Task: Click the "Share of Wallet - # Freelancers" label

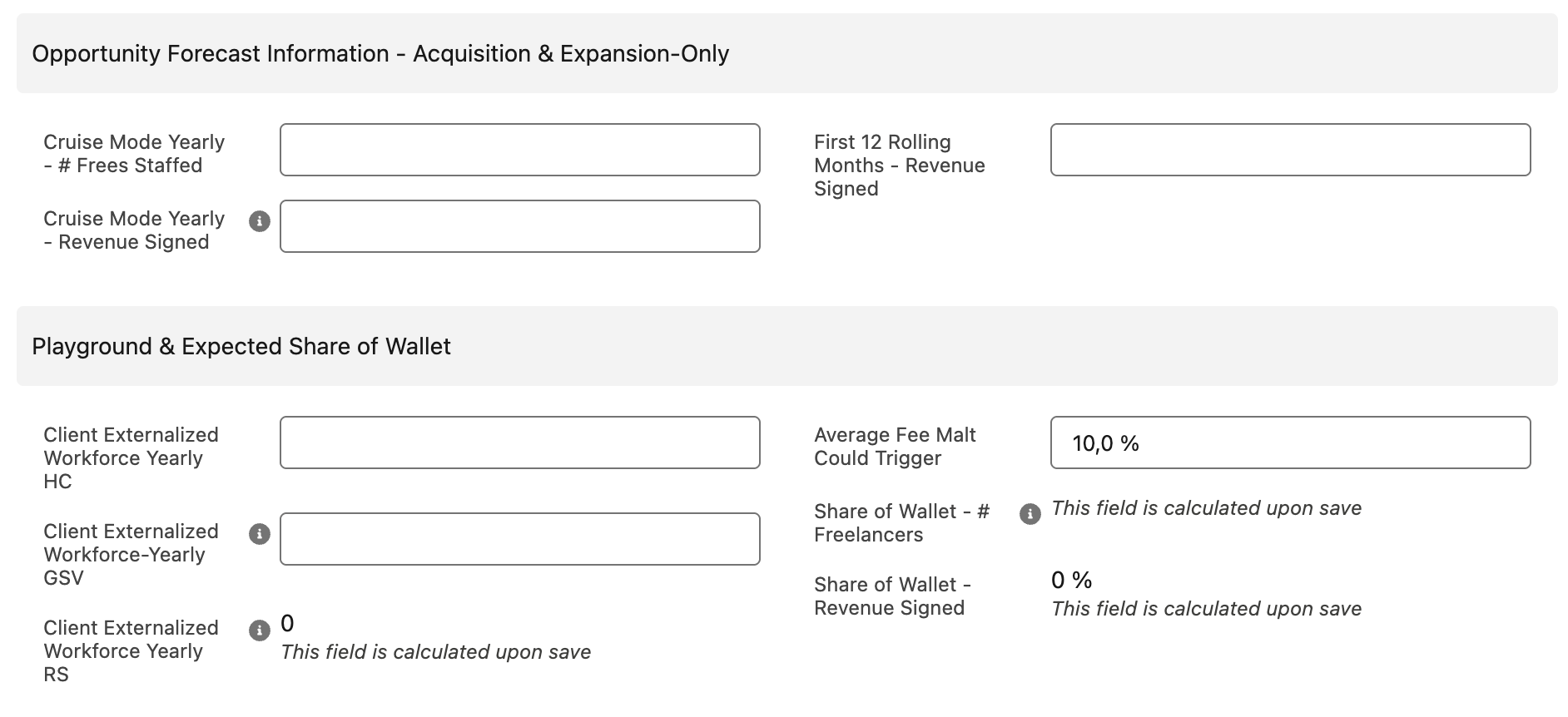Action: point(901,523)
